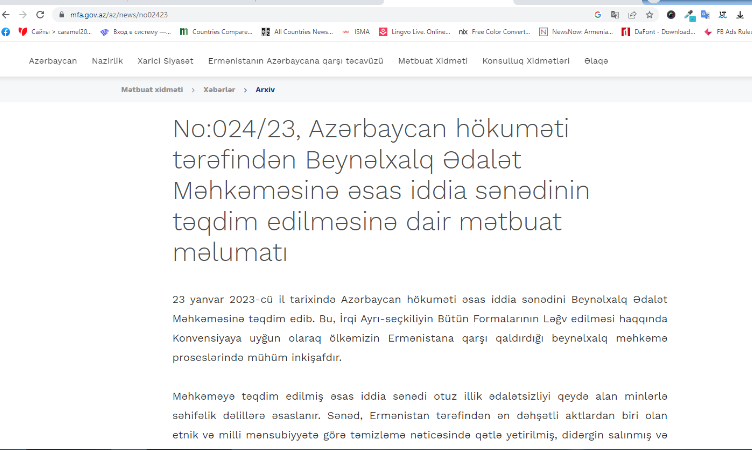Viewport: 752px width, 450px height.
Task: Go to Xəbərlər breadcrumb link
Action: [219, 90]
